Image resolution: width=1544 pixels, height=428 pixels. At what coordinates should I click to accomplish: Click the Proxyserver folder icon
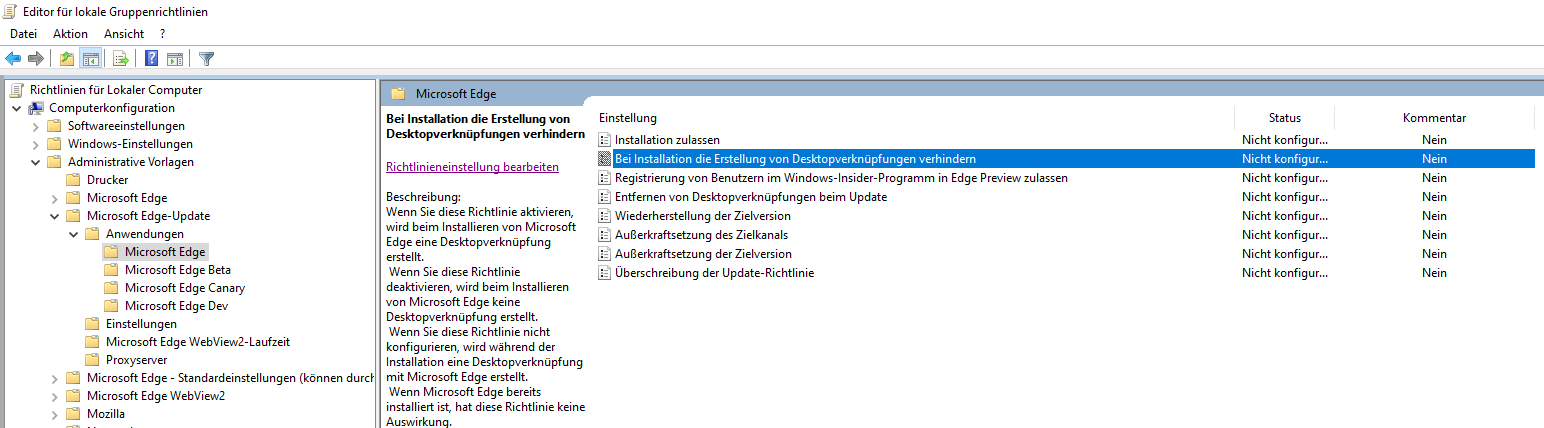tap(92, 360)
